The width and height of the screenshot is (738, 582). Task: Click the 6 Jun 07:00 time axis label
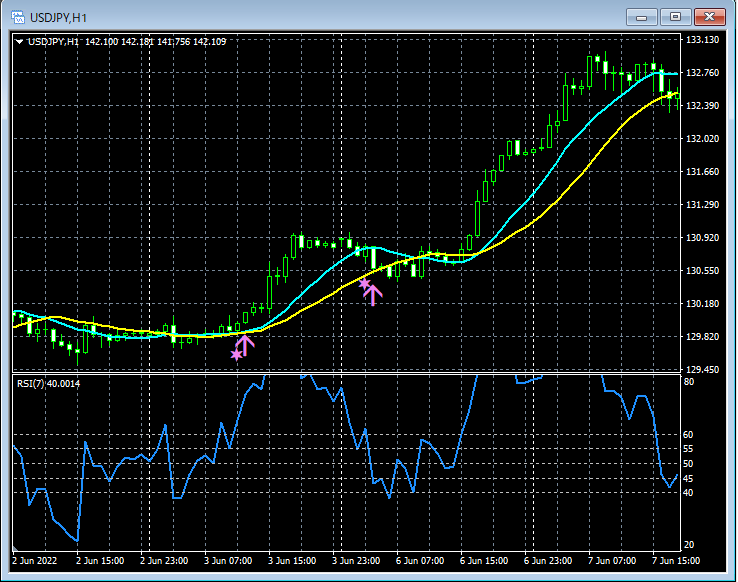[x=420, y=561]
